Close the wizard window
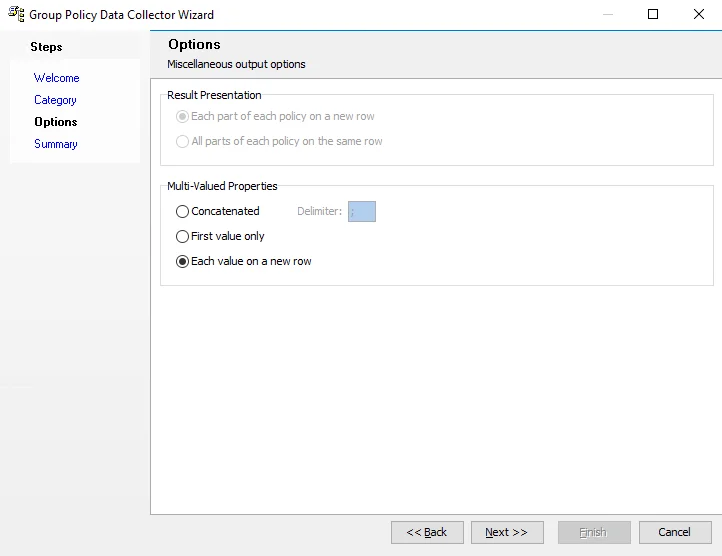Image resolution: width=722 pixels, height=556 pixels. click(x=699, y=14)
